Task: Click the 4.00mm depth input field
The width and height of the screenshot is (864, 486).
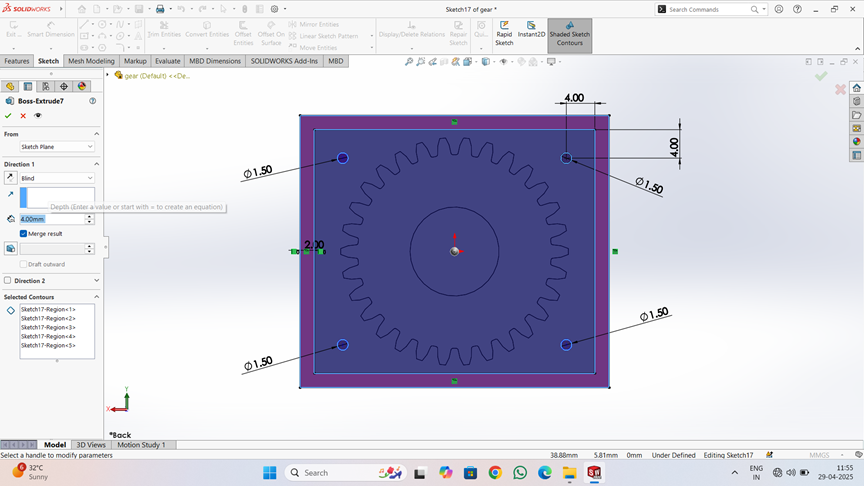Action: point(52,219)
